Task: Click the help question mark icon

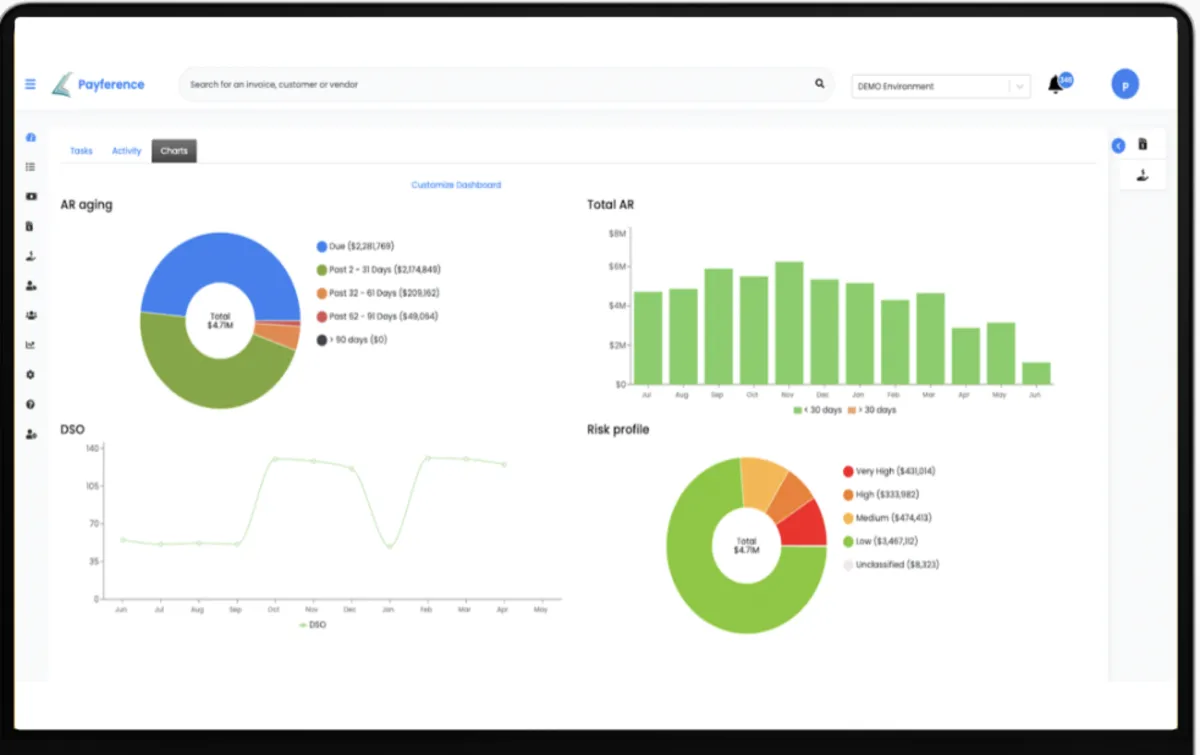Action: pos(31,404)
